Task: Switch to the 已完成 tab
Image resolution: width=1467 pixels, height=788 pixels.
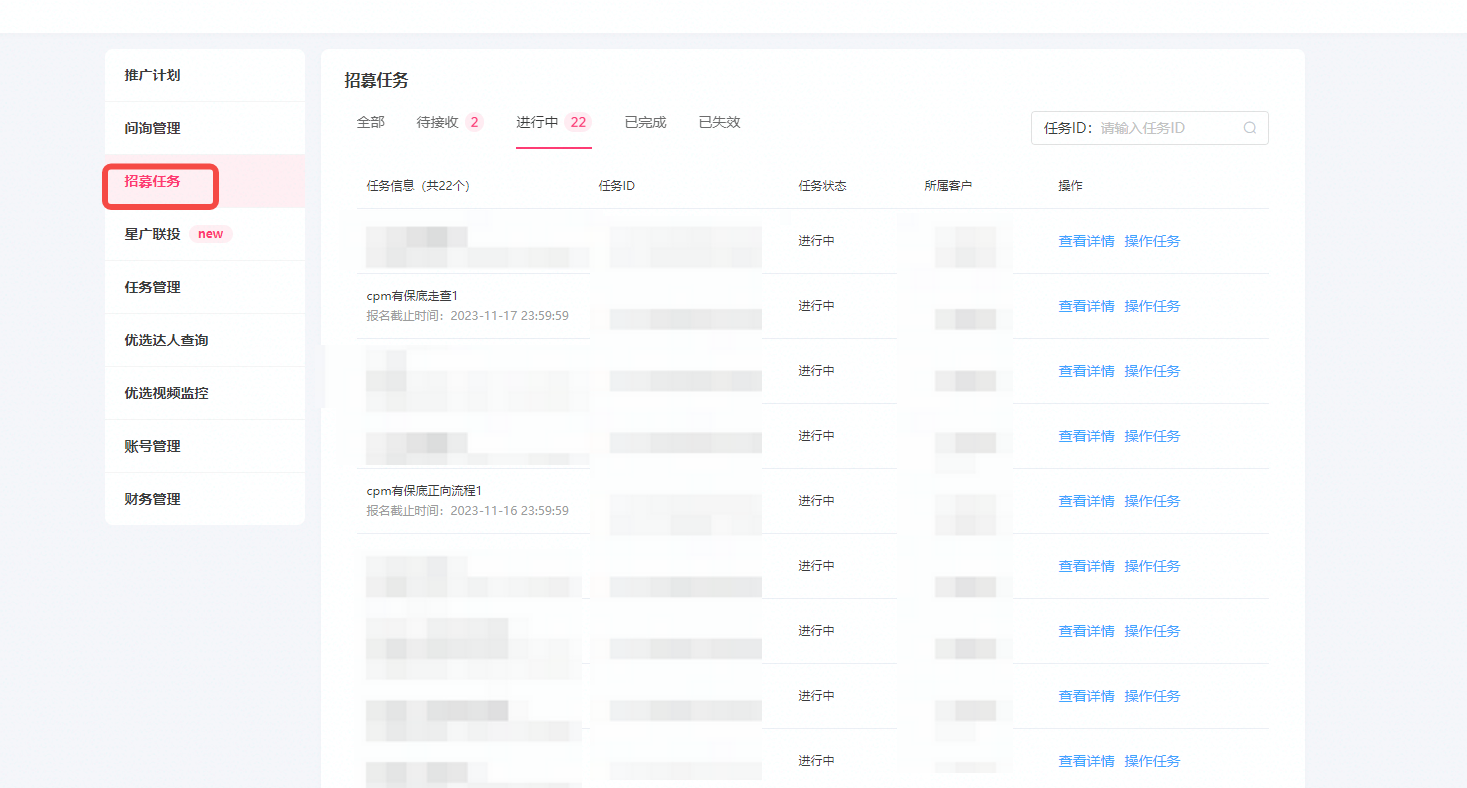Action: pos(645,122)
